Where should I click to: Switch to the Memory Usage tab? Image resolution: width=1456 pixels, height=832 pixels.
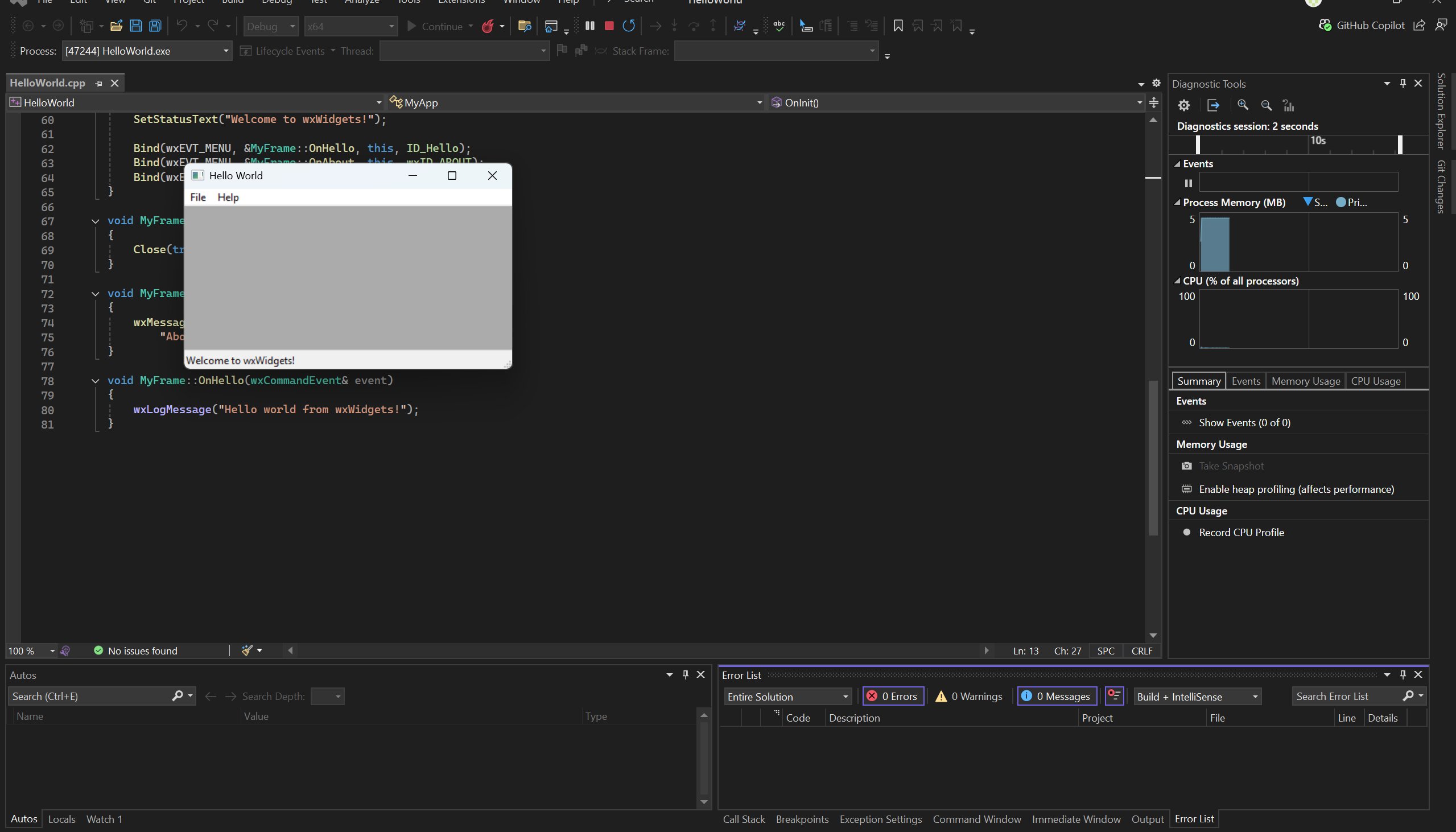coord(1305,381)
